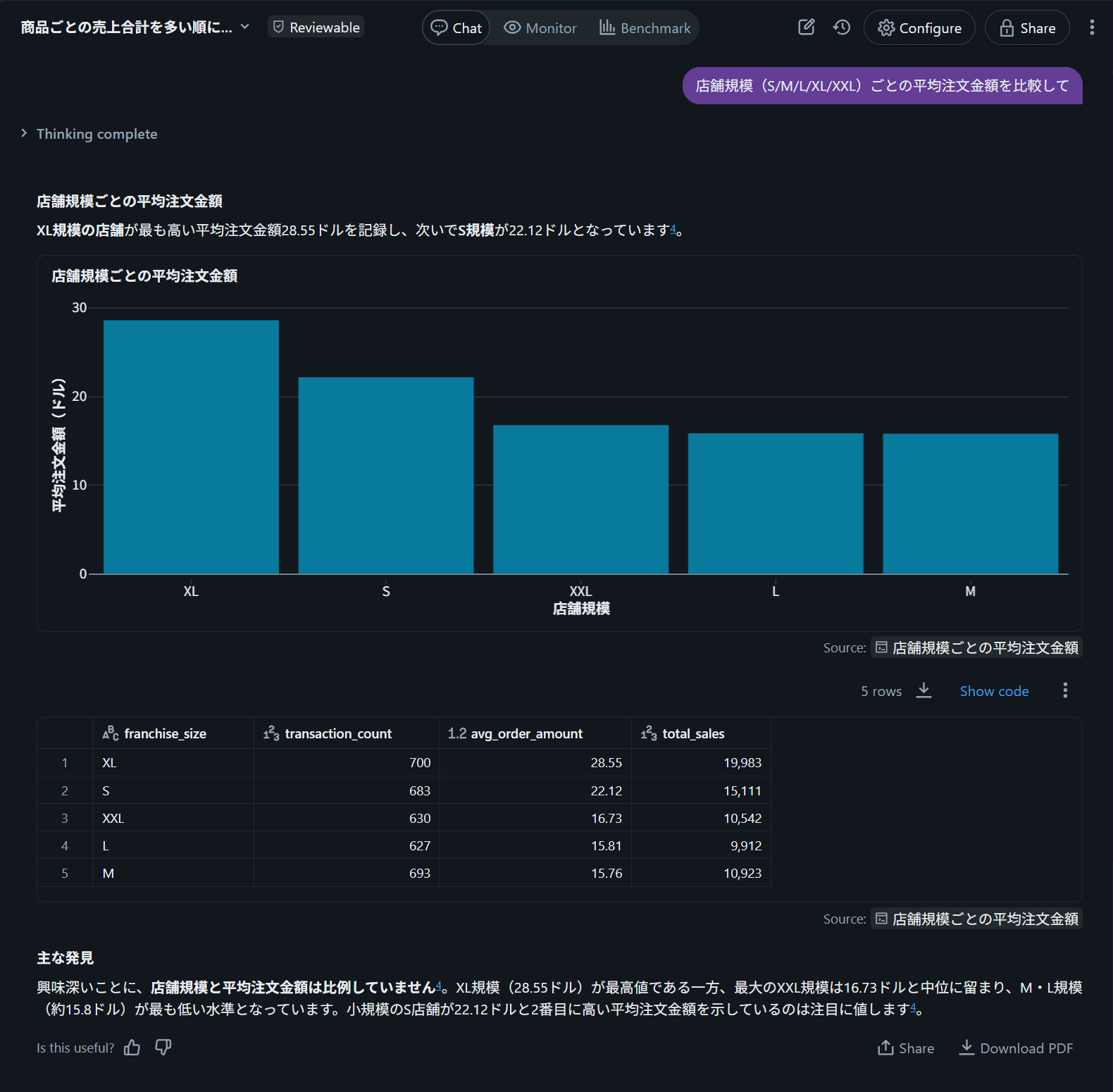
Task: Click Show code link
Action: pos(994,691)
